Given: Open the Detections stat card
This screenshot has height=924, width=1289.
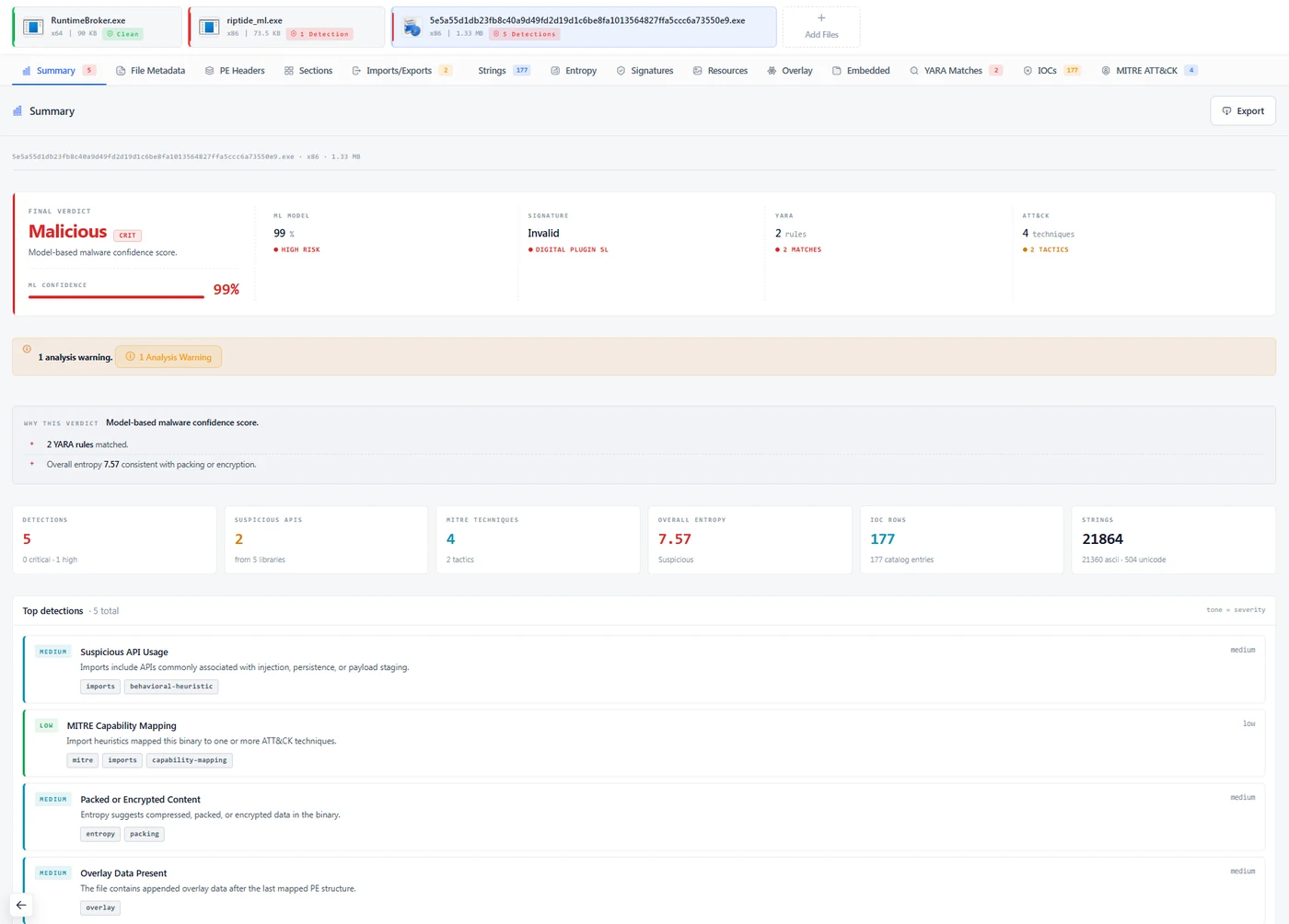Looking at the screenshot, I should coord(114,539).
